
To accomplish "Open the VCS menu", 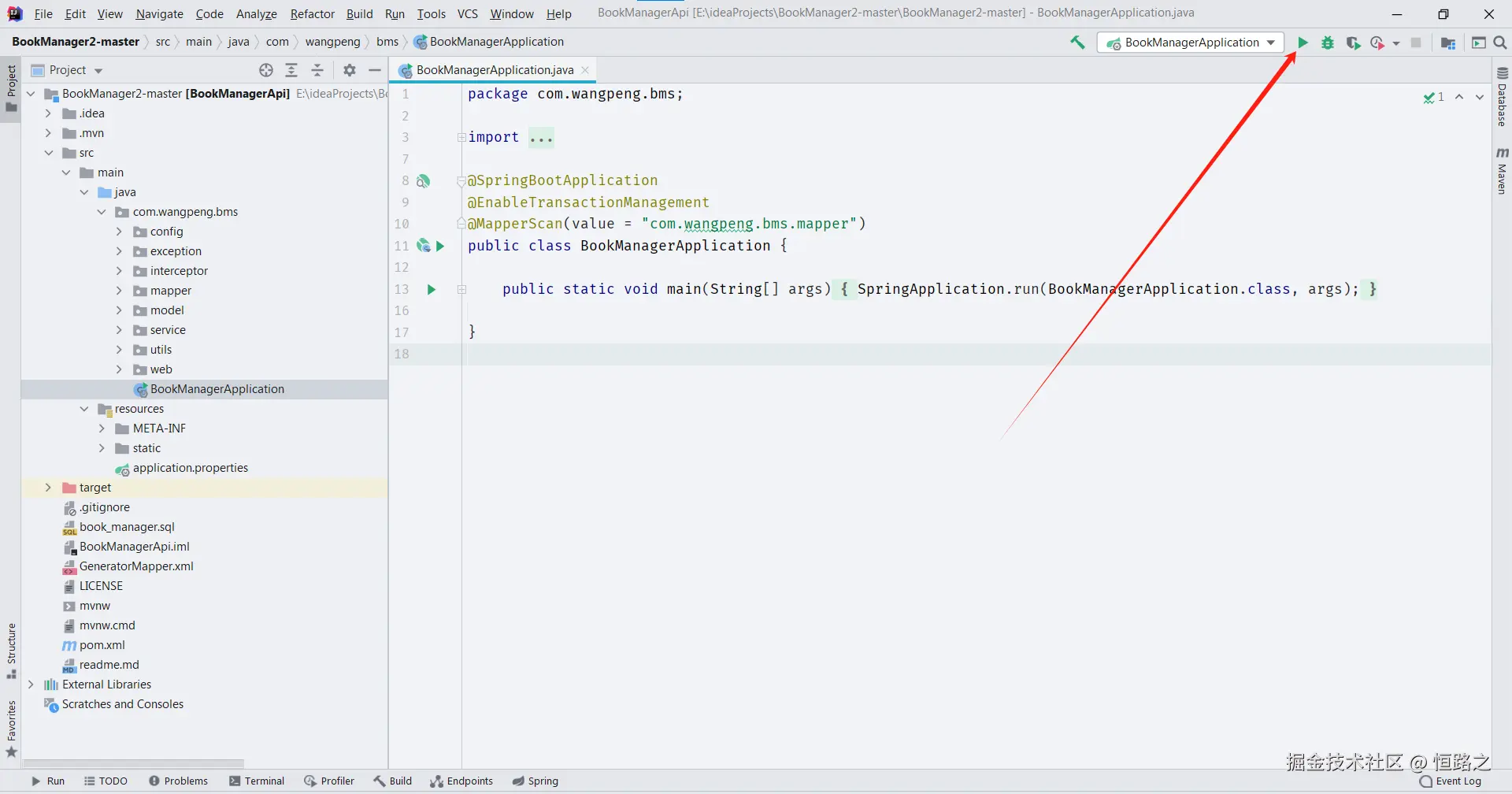I will click(467, 13).
